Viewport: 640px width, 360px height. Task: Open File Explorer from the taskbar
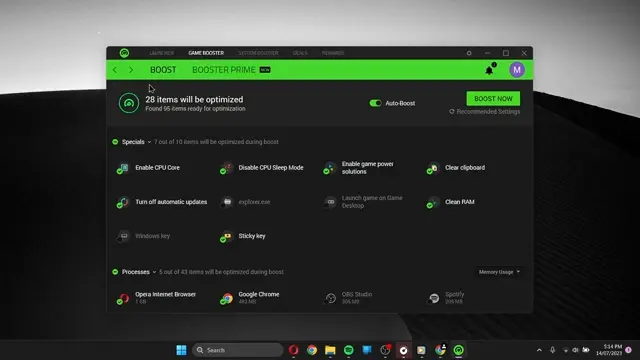click(330, 350)
